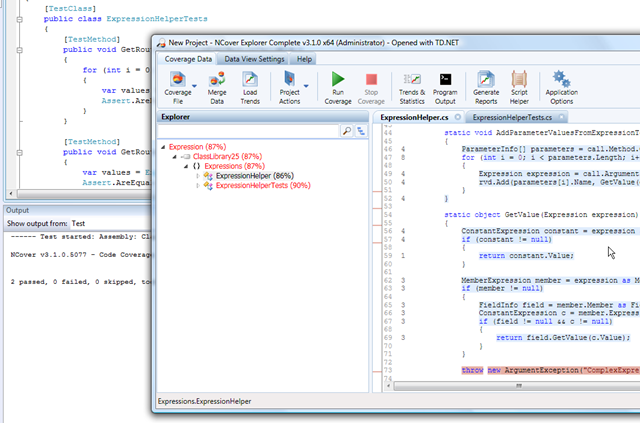Screen dimensions: 640x423
Task: Switch to Data View Settings ribbon tab
Action: point(254,59)
